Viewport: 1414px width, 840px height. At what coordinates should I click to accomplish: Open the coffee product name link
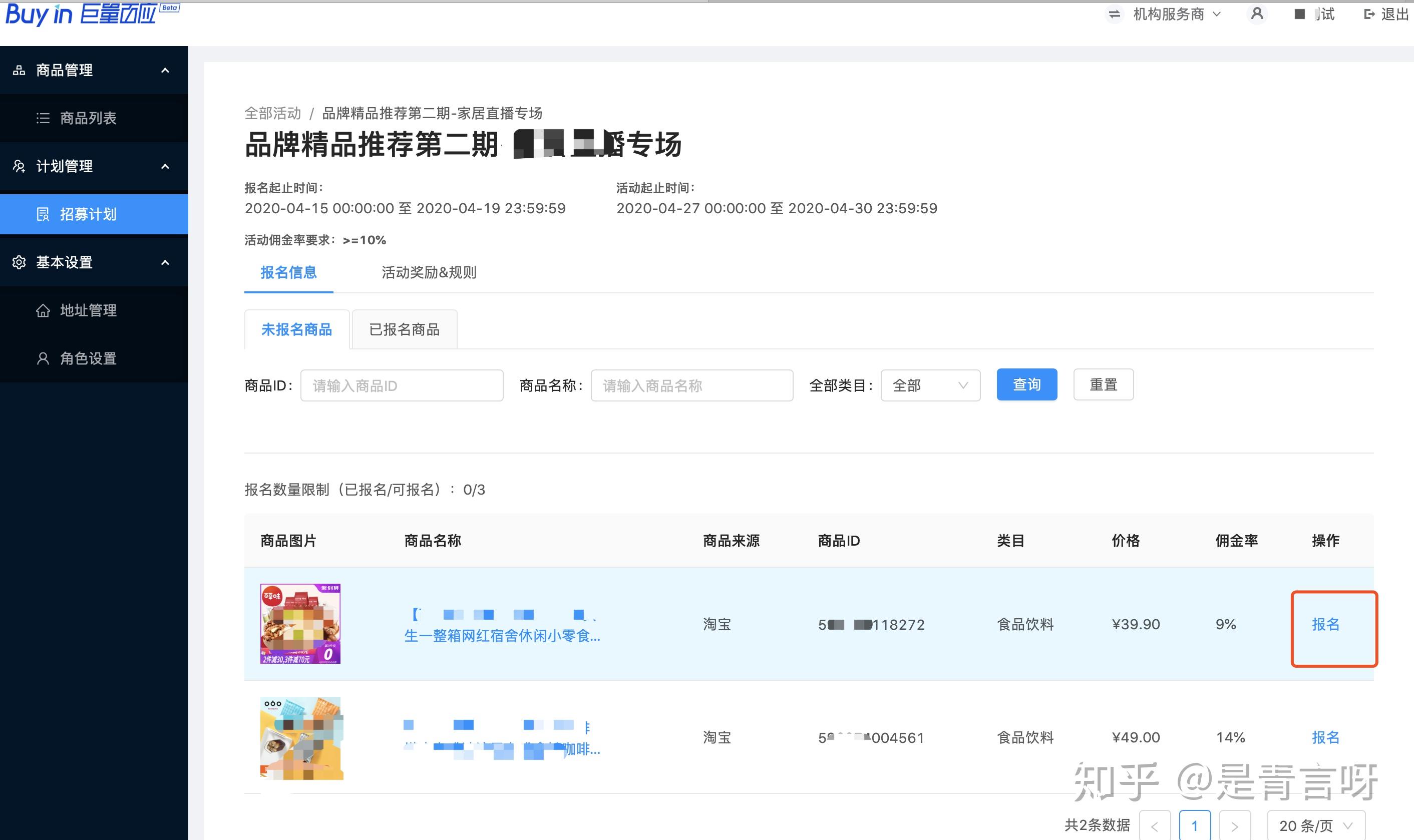pos(503,738)
